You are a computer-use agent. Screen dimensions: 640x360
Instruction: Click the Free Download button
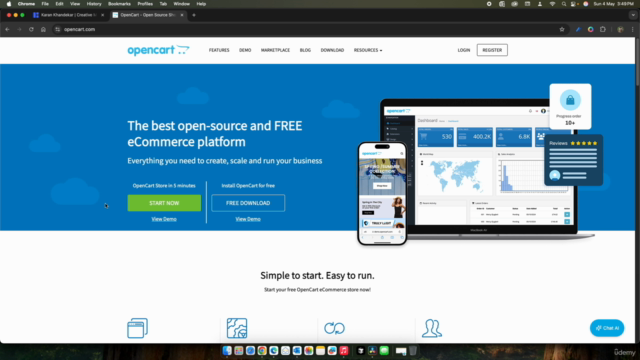tap(248, 203)
